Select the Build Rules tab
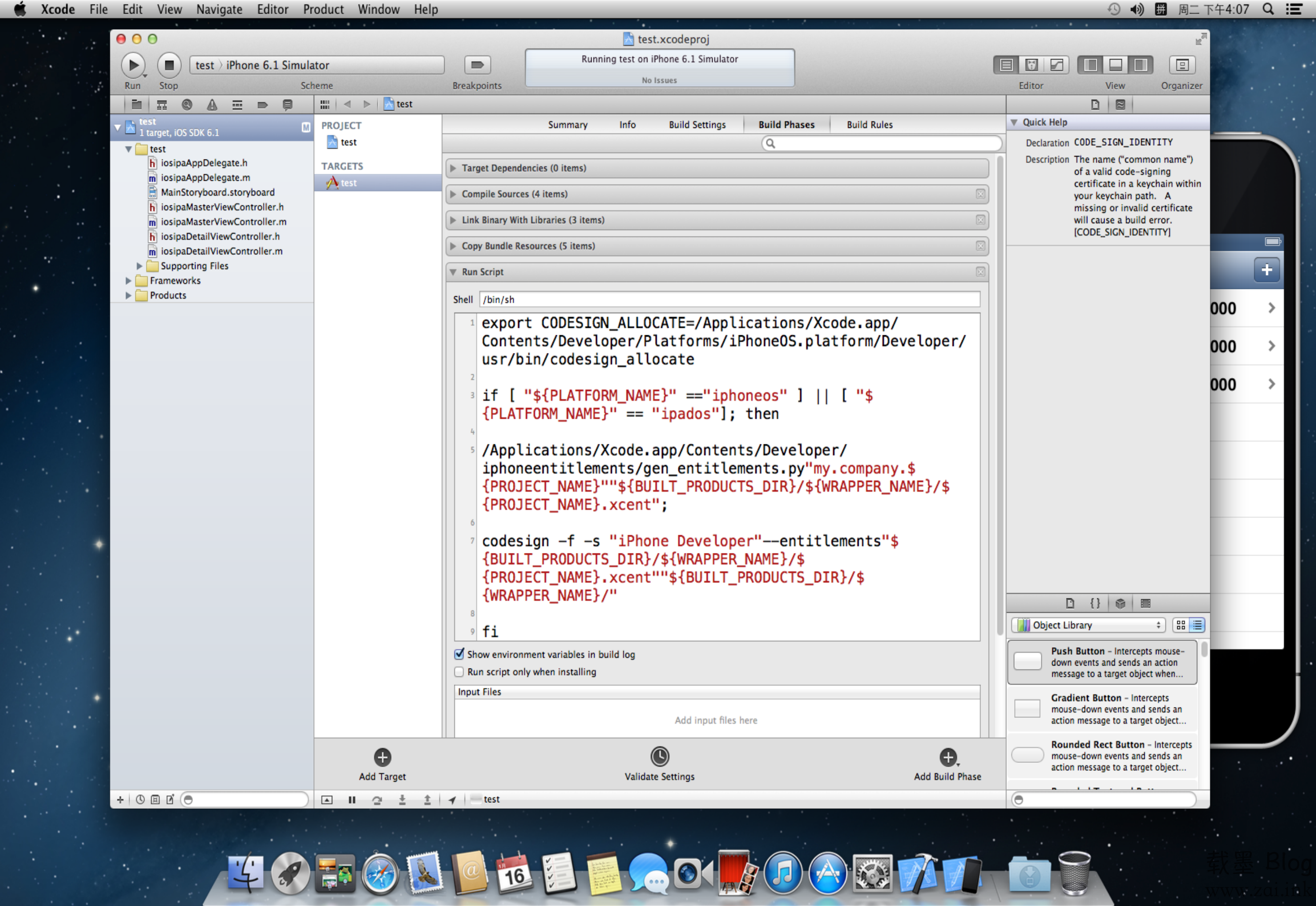The height and width of the screenshot is (906, 1316). [869, 124]
